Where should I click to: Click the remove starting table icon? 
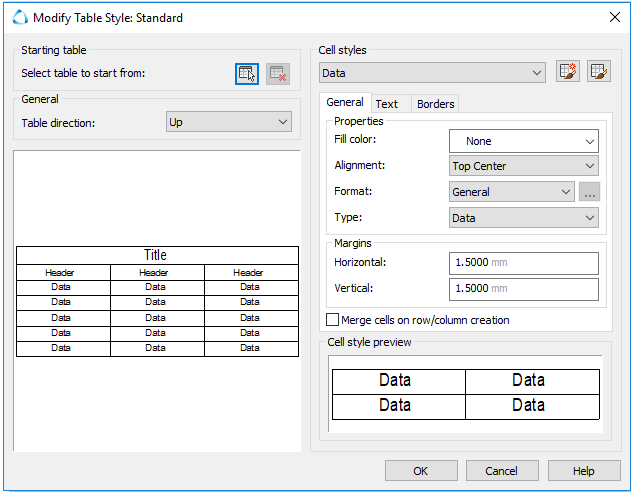(278, 74)
